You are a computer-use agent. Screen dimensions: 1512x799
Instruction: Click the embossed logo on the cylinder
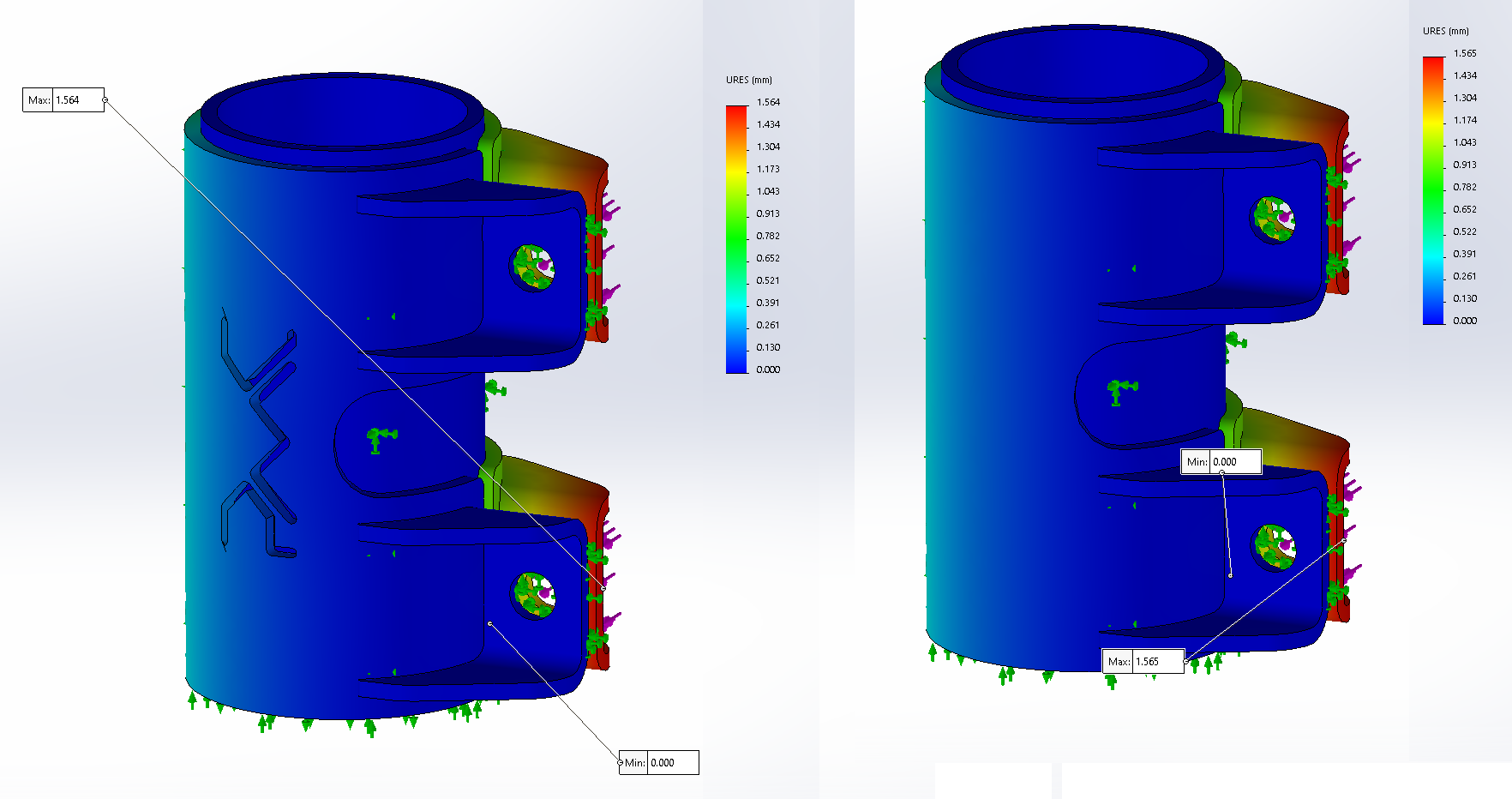coord(259,433)
